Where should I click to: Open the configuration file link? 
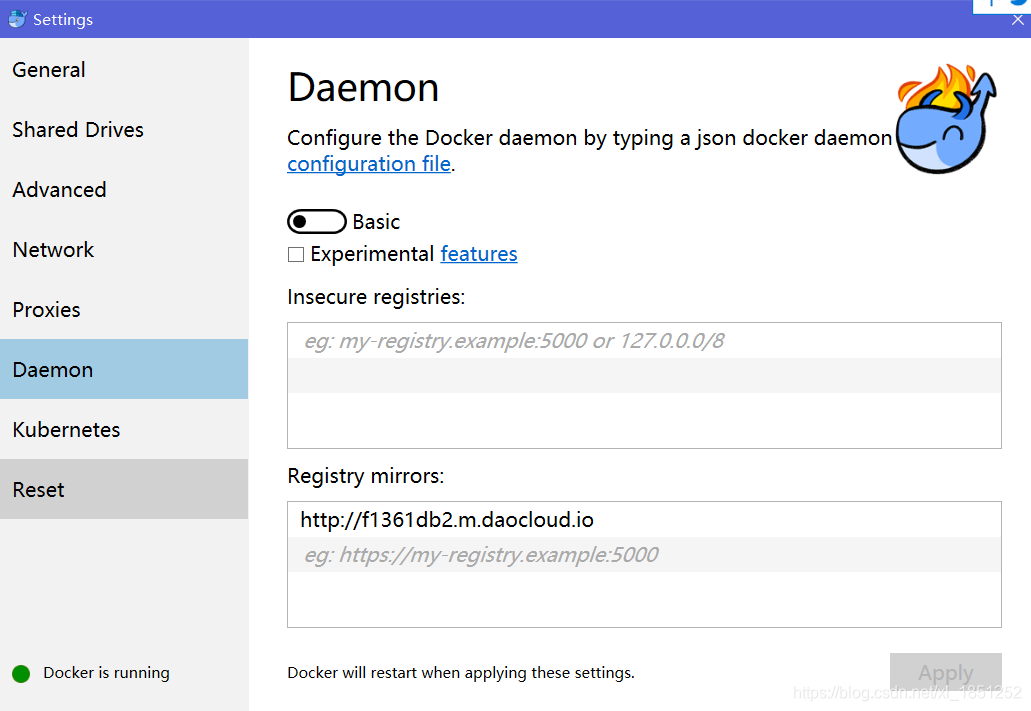coord(369,164)
